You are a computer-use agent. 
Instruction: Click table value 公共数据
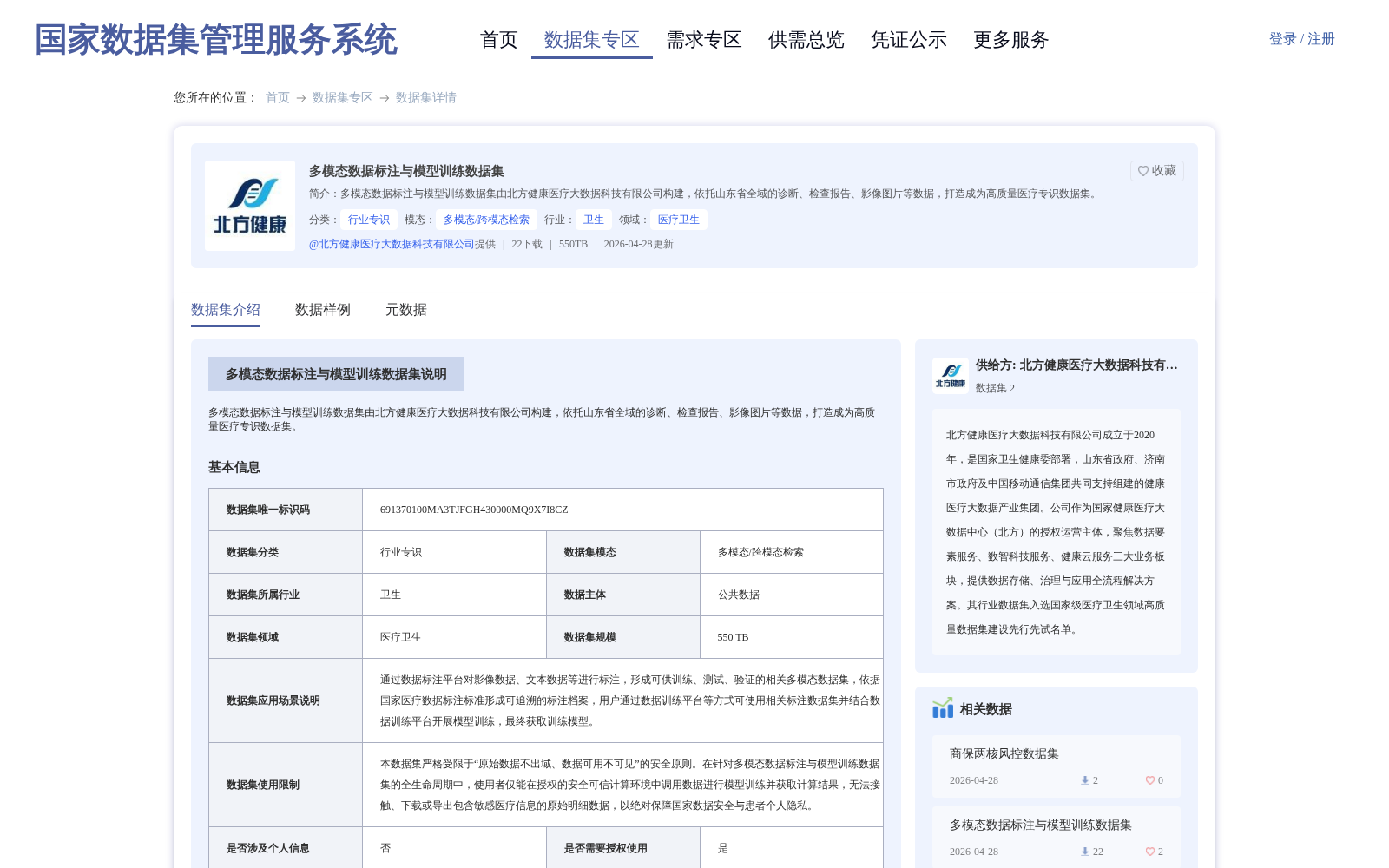coord(739,595)
